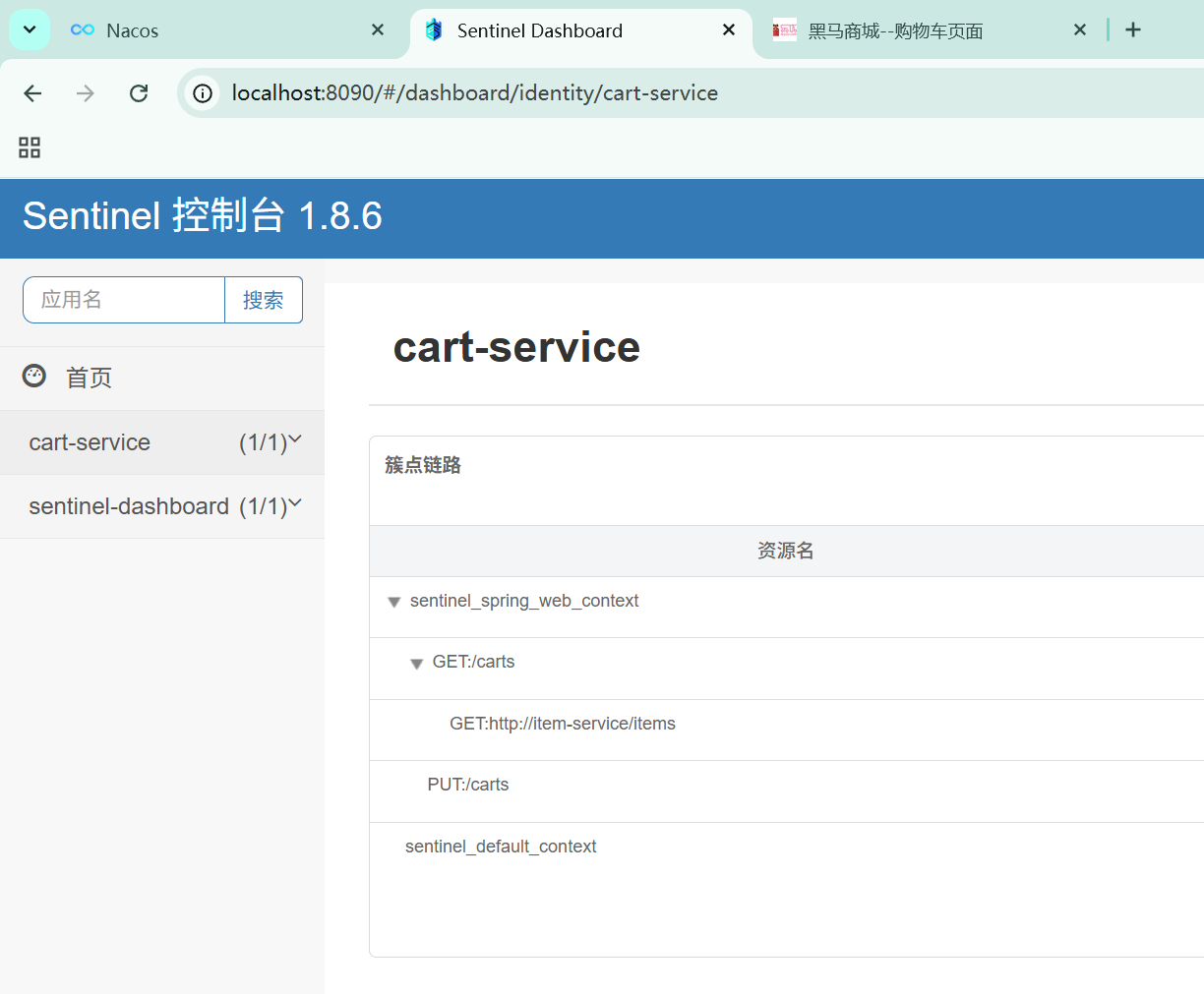Click the 黑马商城 tab favicon
This screenshot has width=1204, height=994.
784,30
